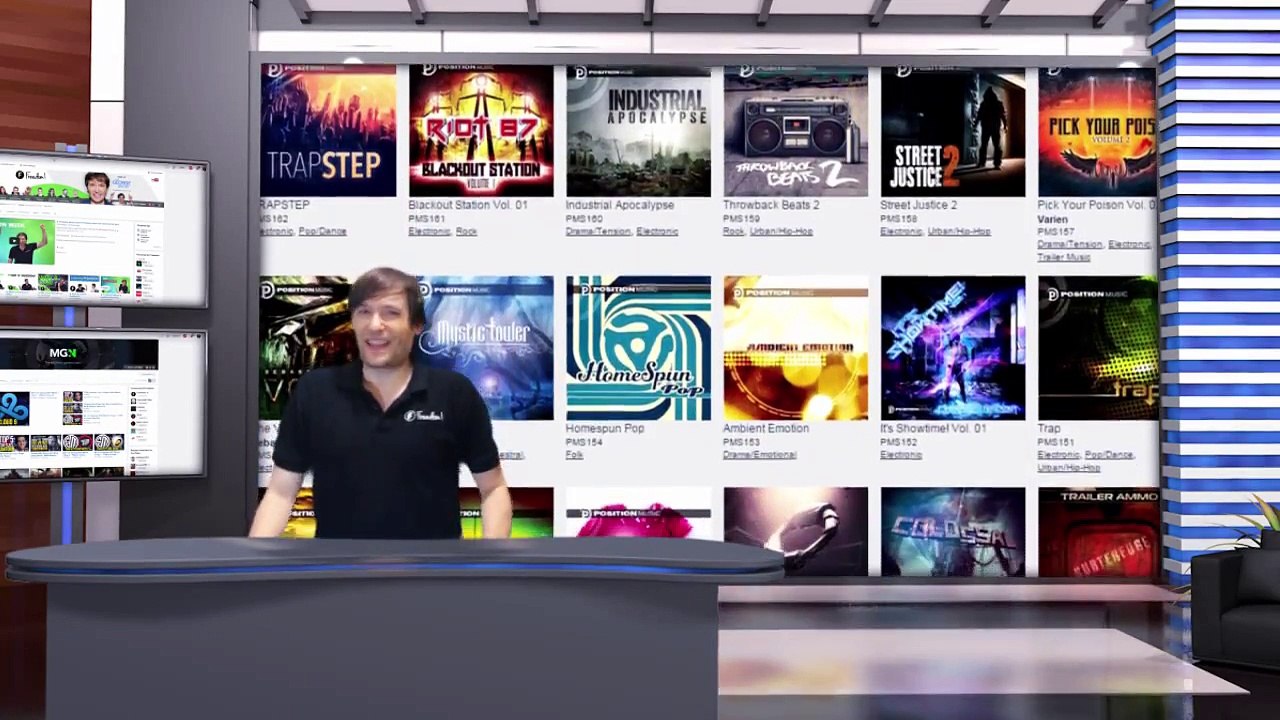The height and width of the screenshot is (720, 1280).
Task: Select the PMS154 catalog code text
Action: (584, 442)
